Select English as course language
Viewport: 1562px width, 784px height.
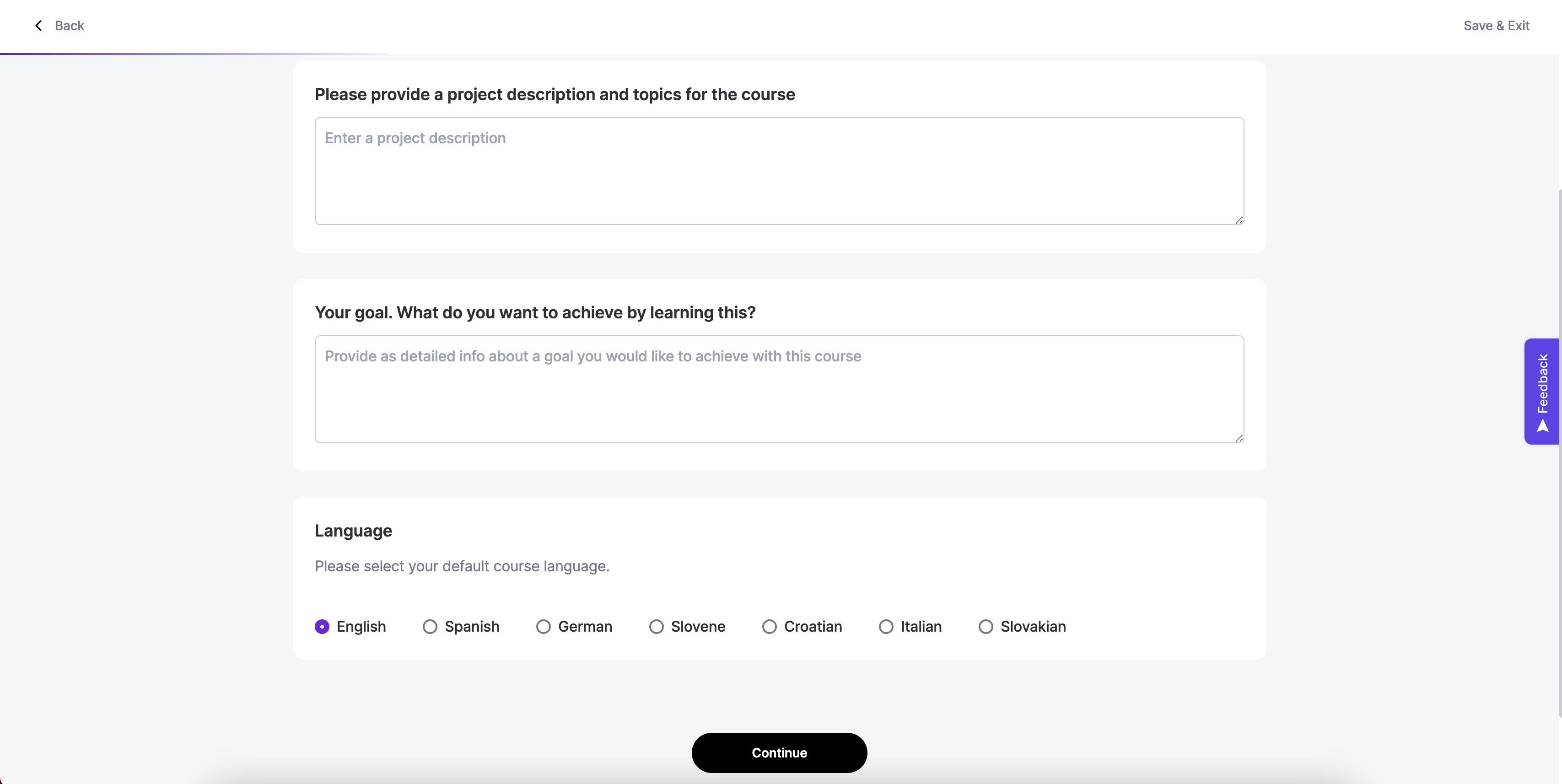pos(322,626)
